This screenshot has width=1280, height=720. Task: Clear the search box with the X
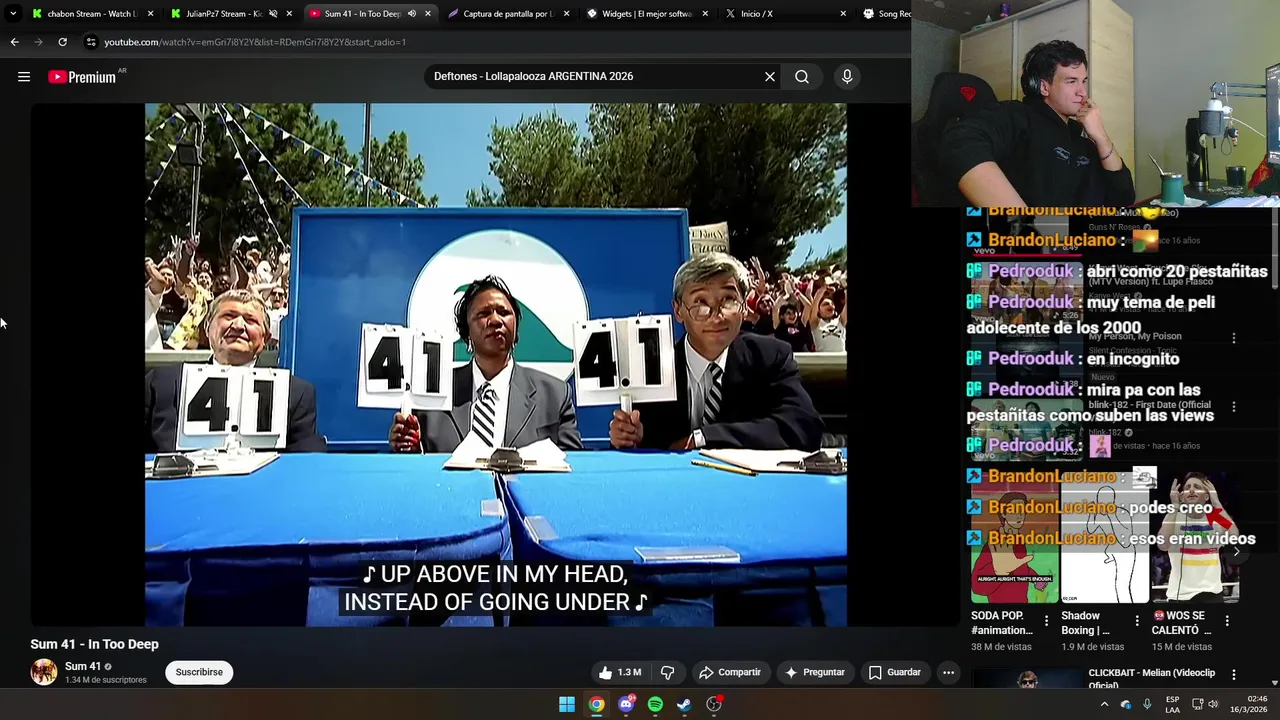(x=770, y=77)
